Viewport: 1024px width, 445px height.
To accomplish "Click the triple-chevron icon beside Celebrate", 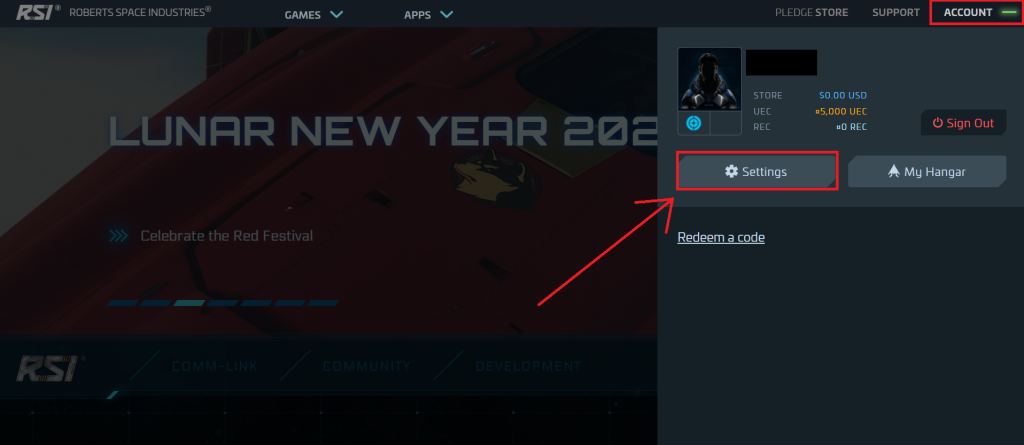I will tap(118, 236).
